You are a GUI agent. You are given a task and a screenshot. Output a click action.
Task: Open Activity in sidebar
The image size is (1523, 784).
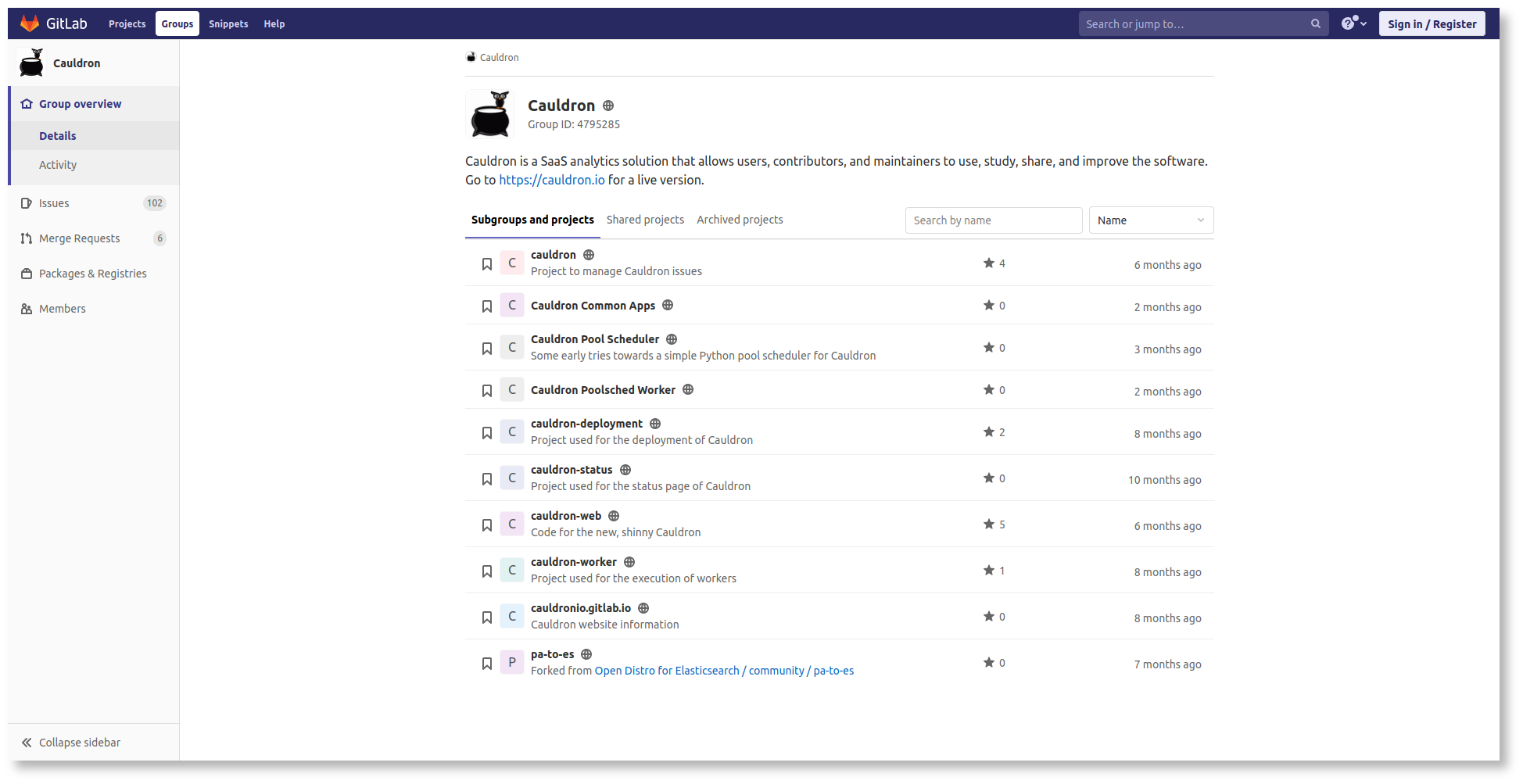(58, 165)
